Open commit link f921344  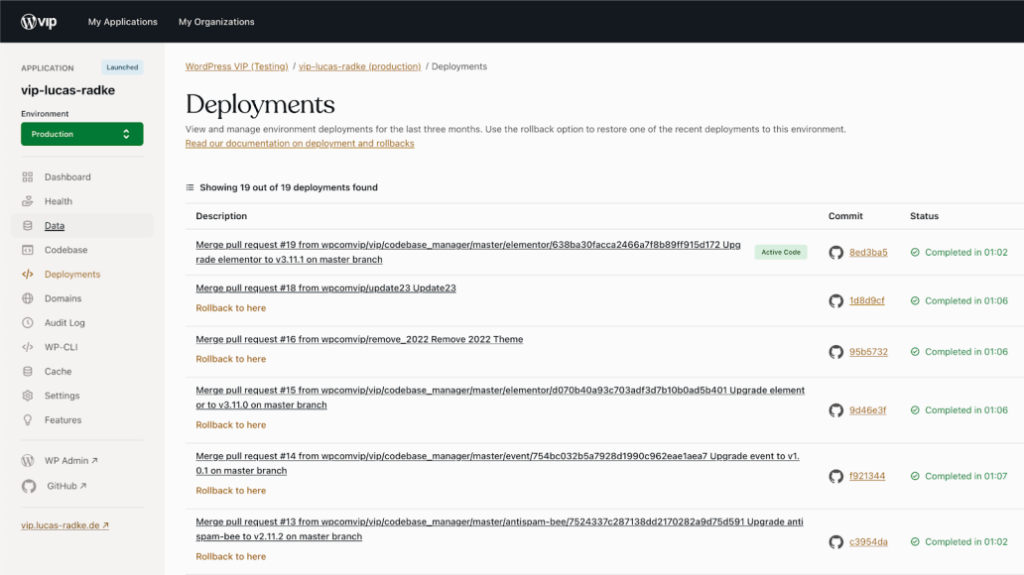(867, 476)
